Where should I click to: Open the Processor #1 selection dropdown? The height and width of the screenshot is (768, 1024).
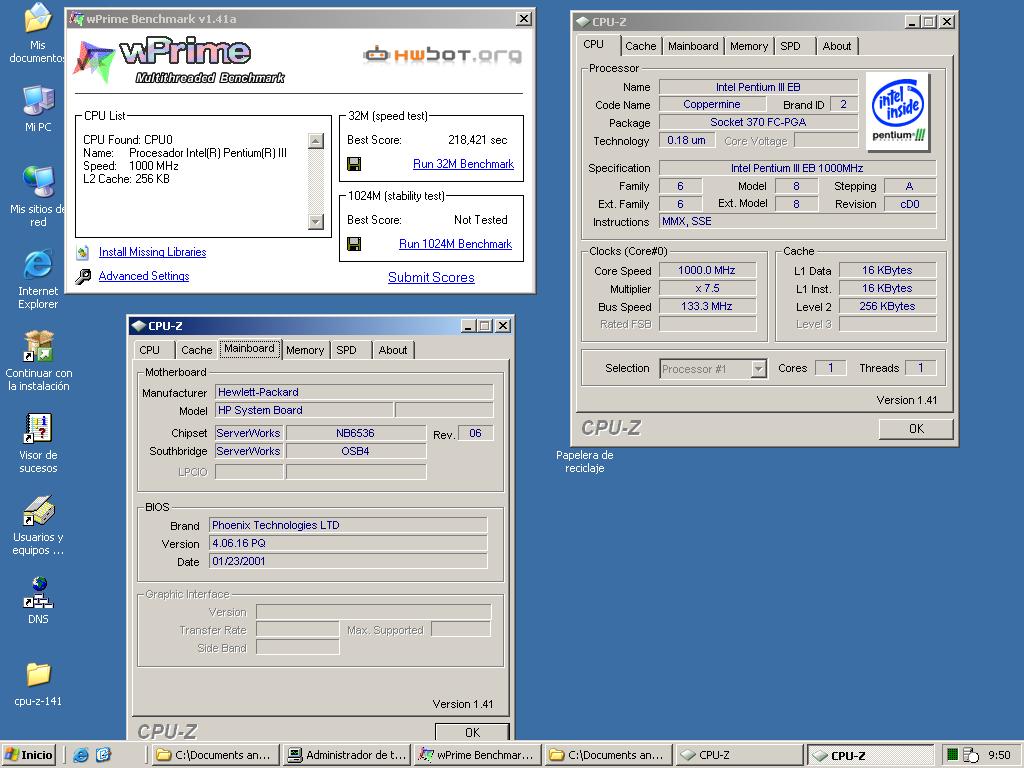click(758, 369)
